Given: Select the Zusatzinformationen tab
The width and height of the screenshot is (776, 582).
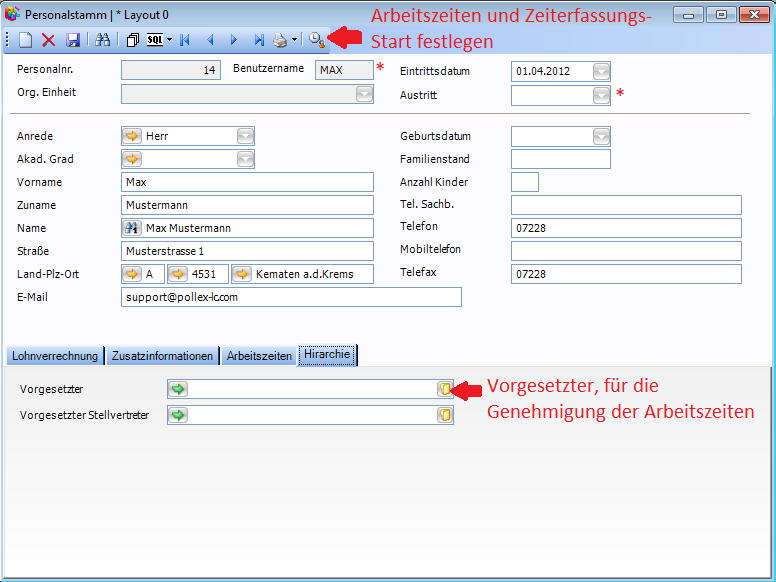Looking at the screenshot, I should pyautogui.click(x=162, y=356).
